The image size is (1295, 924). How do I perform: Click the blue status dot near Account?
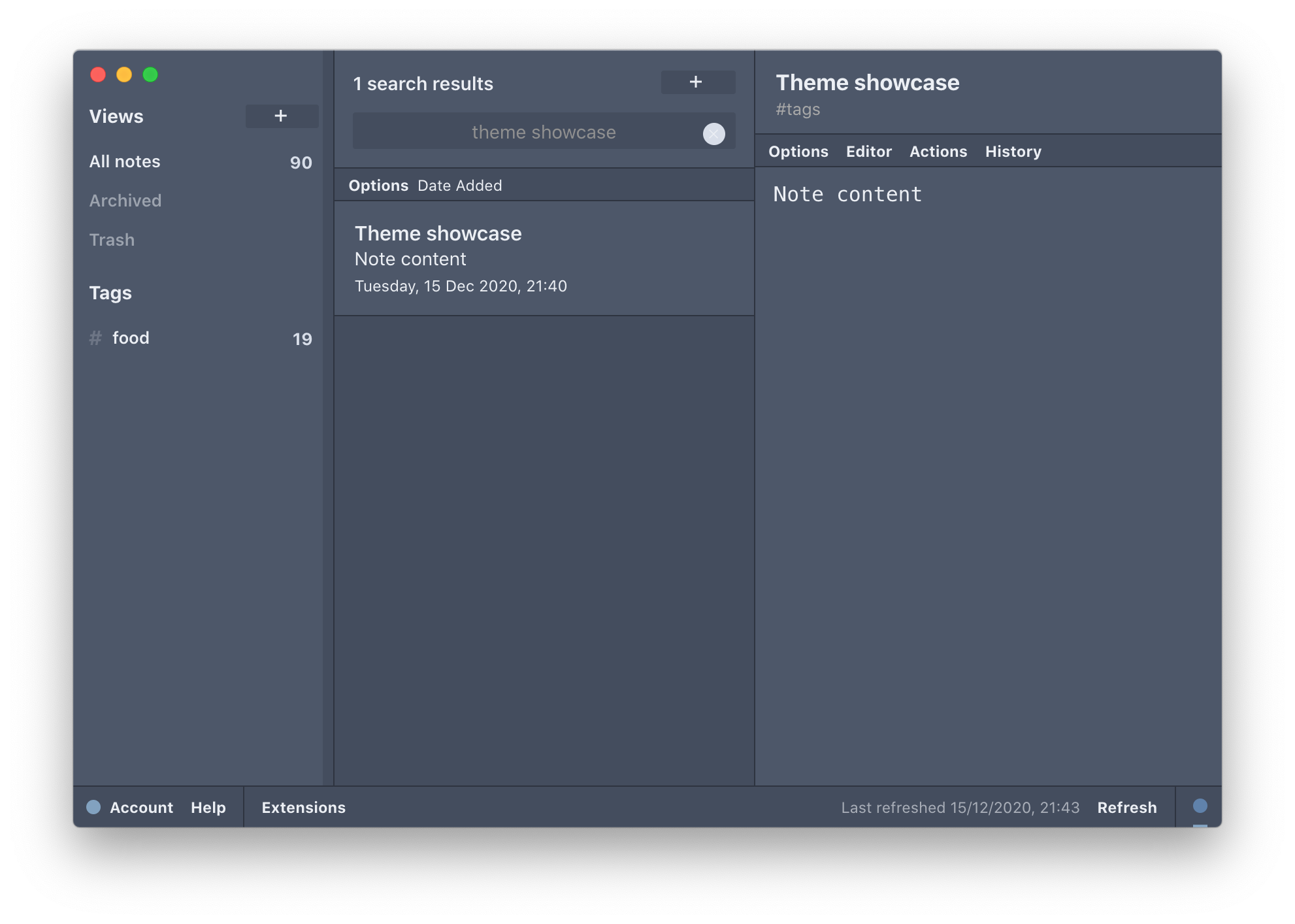coord(93,807)
